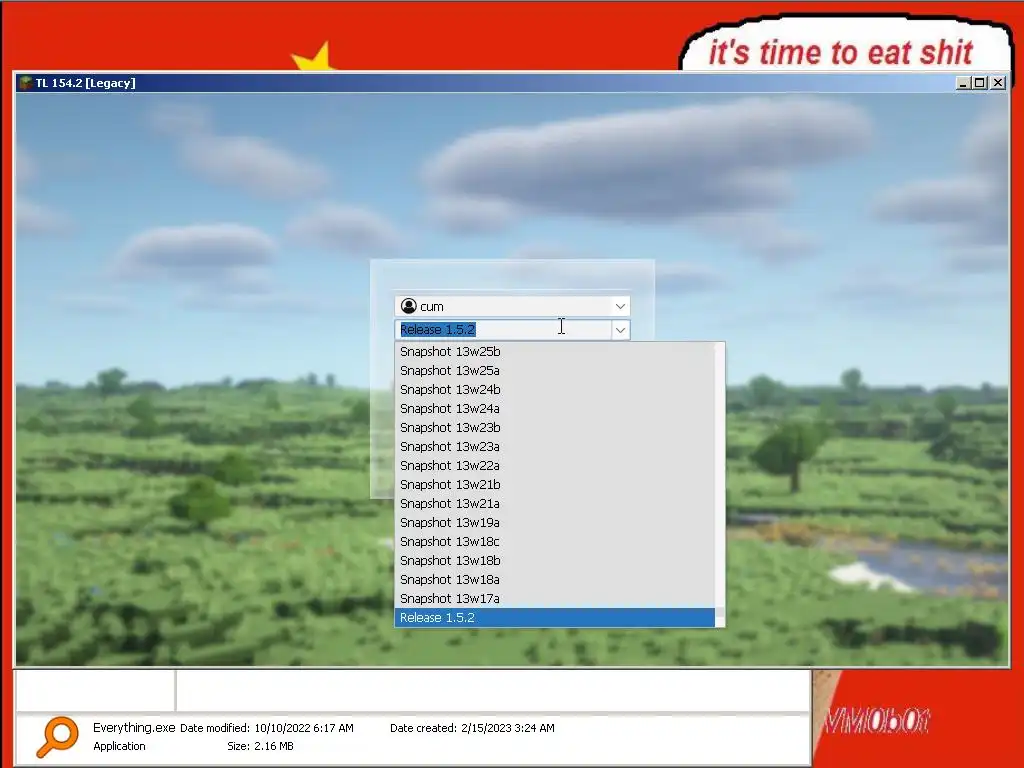Open the cum account dropdown arrow
Viewport: 1024px width, 768px height.
(x=620, y=306)
